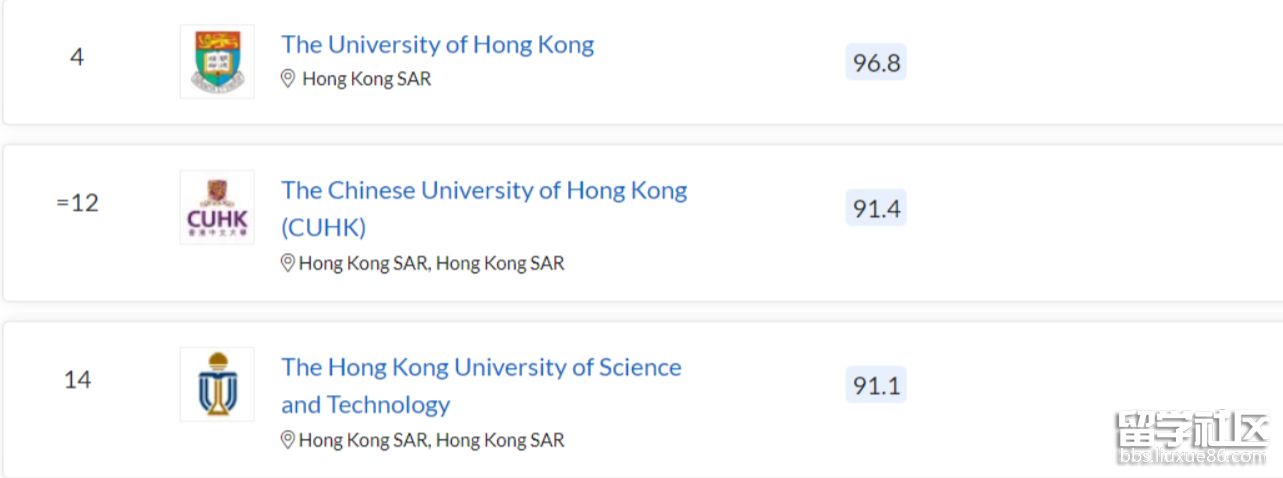The image size is (1283, 478).
Task: Select the 91.4 score badge
Action: point(876,208)
